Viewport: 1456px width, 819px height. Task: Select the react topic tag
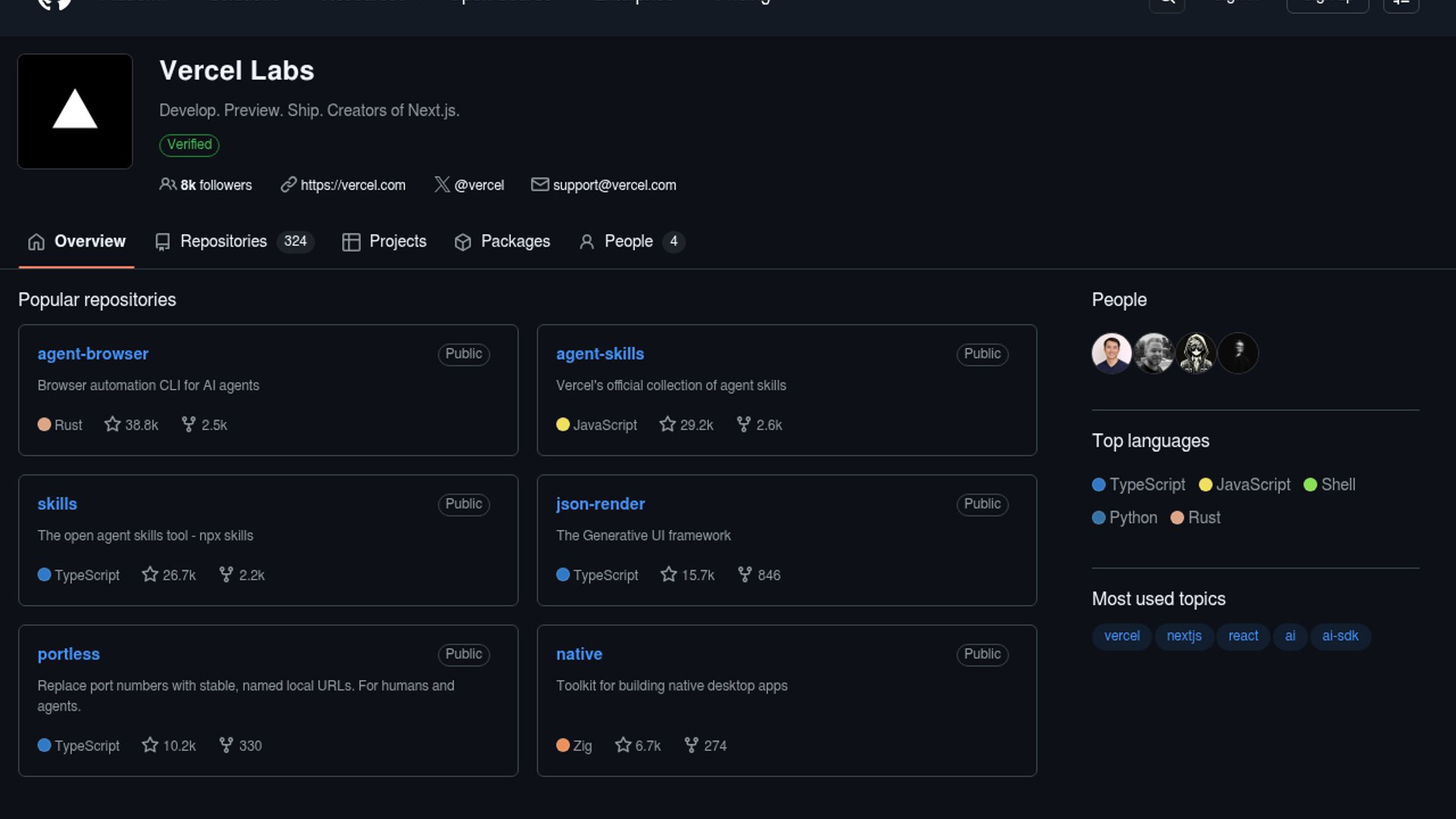1243,636
